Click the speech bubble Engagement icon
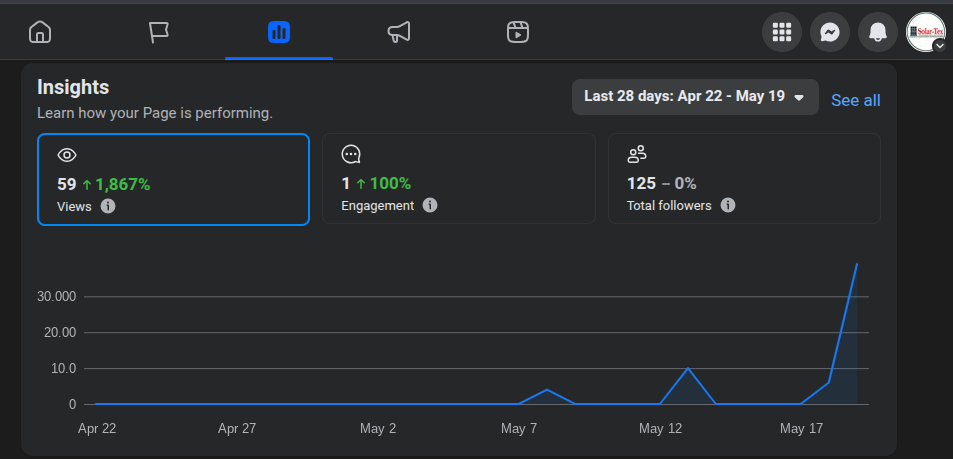 (x=351, y=154)
